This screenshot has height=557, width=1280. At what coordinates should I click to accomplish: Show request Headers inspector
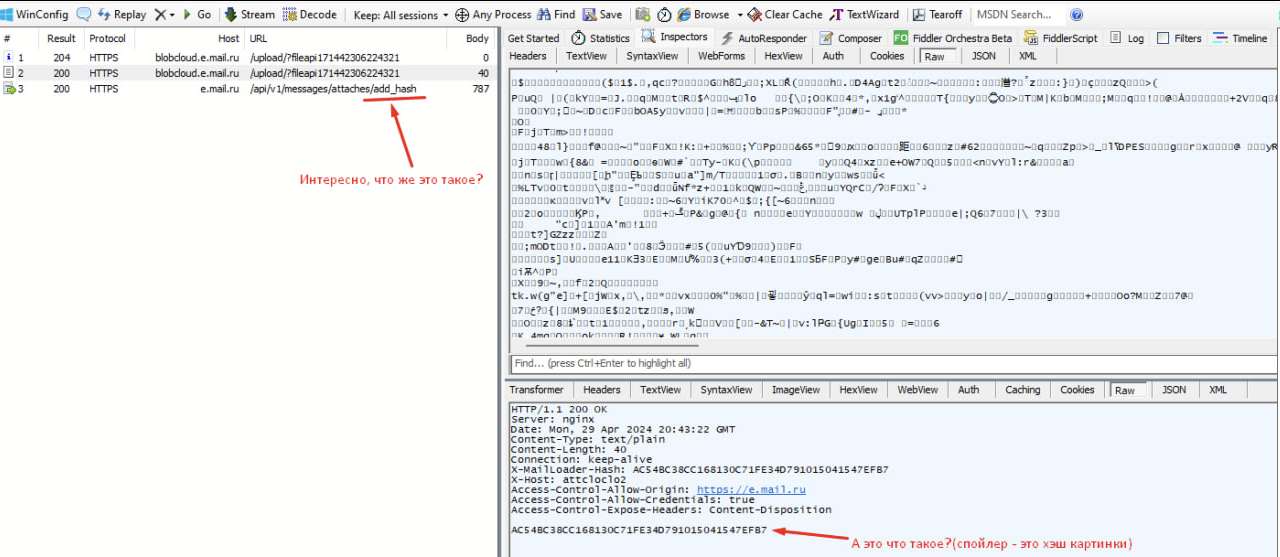click(528, 56)
